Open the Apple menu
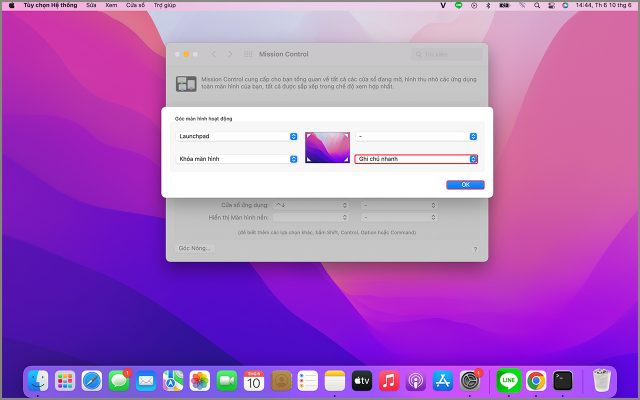Viewport: 640px width, 400px height. tap(11, 5)
